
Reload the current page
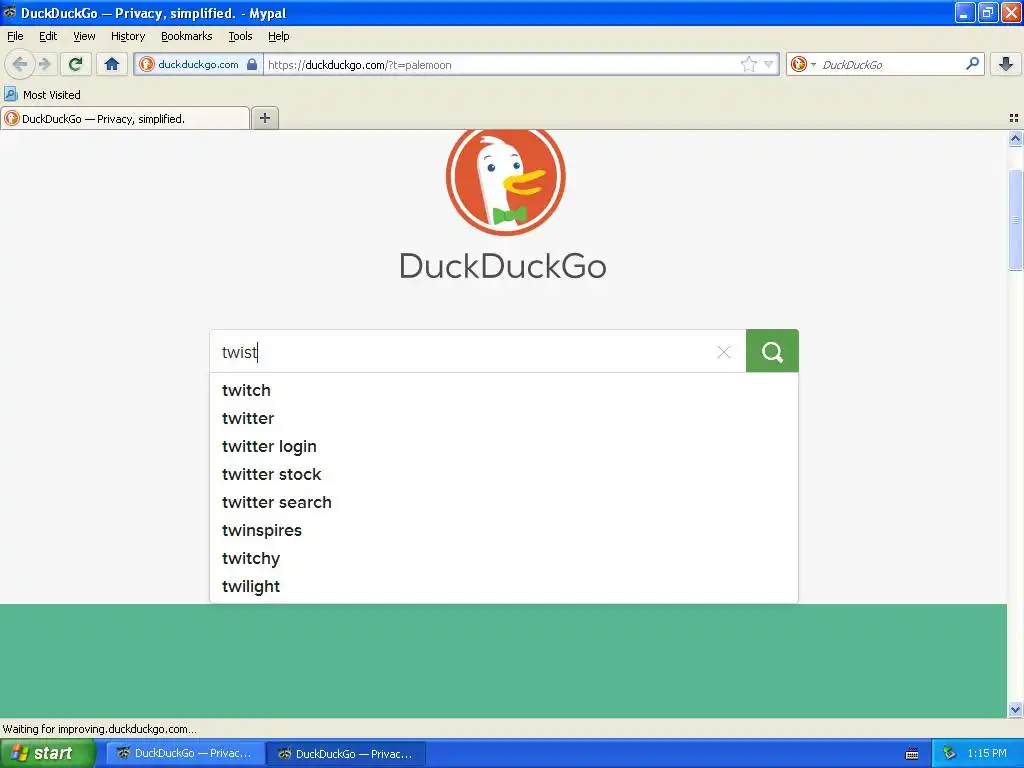[x=76, y=64]
